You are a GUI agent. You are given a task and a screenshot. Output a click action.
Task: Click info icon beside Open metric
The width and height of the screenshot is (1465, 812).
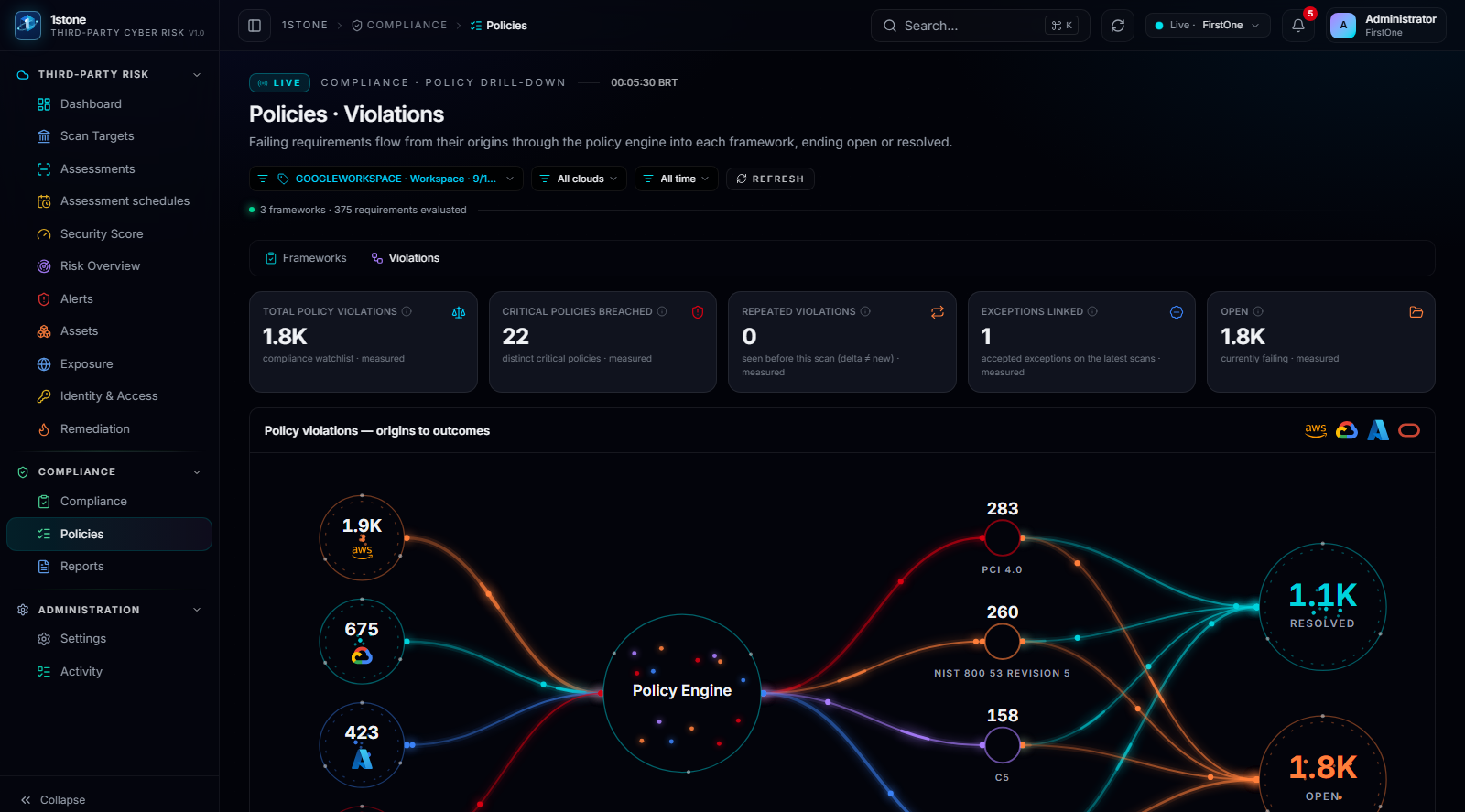point(1258,311)
